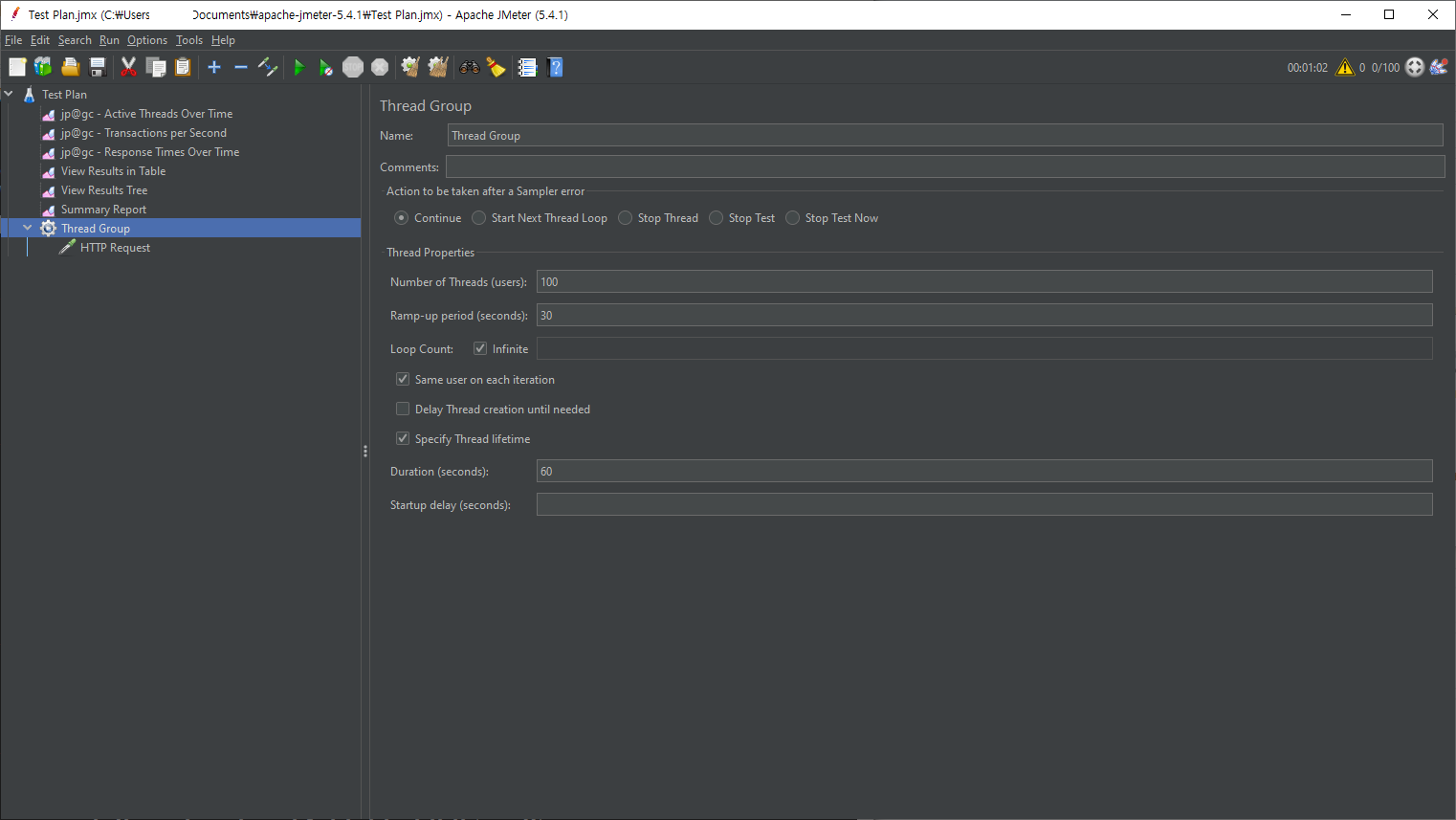Click the remote engine status icon at the right of the toolbar
Screen dimensions: 1456x820
click(1439, 67)
